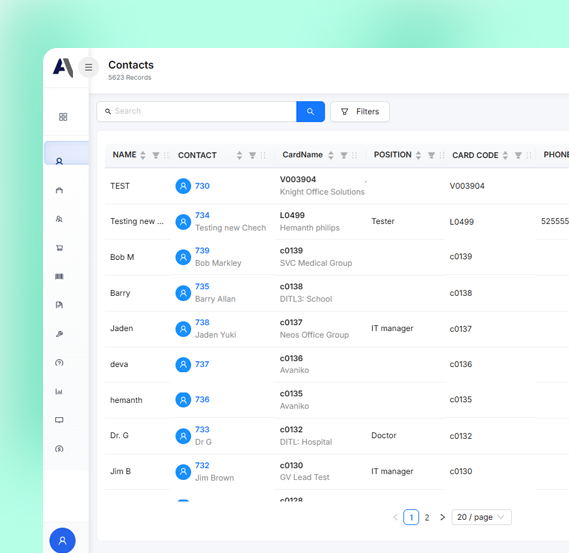Select 'GV Lead Test' cell text

coord(304,477)
